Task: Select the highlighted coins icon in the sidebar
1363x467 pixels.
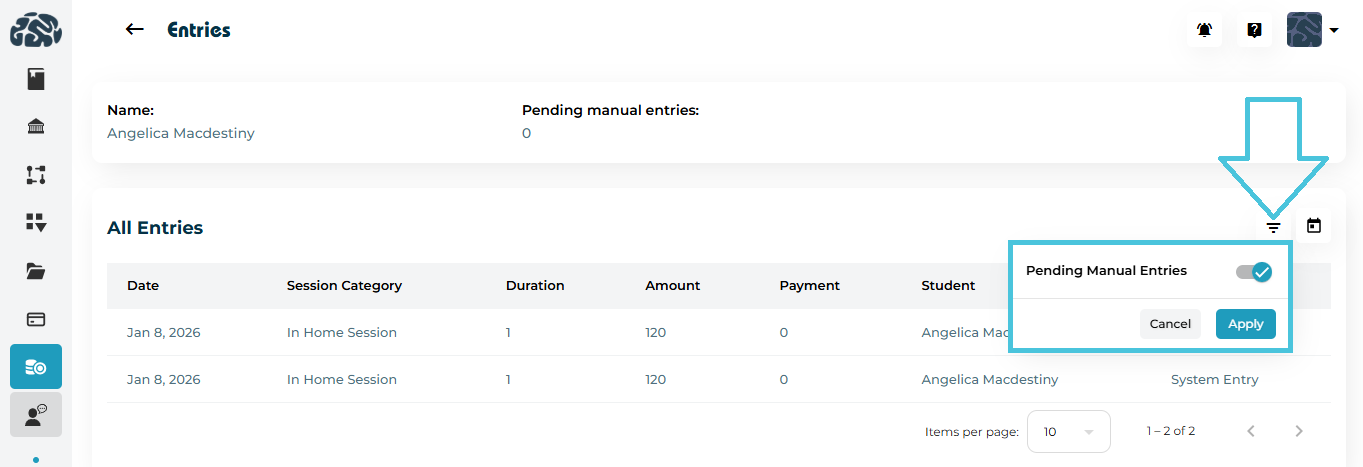Action: 36,367
